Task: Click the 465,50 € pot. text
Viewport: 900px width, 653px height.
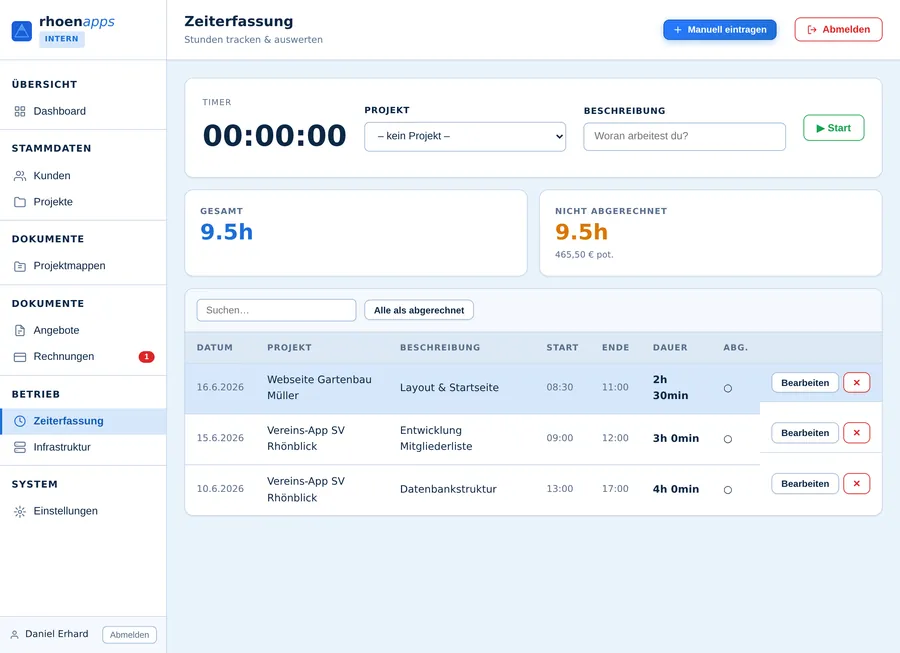Action: tap(584, 255)
